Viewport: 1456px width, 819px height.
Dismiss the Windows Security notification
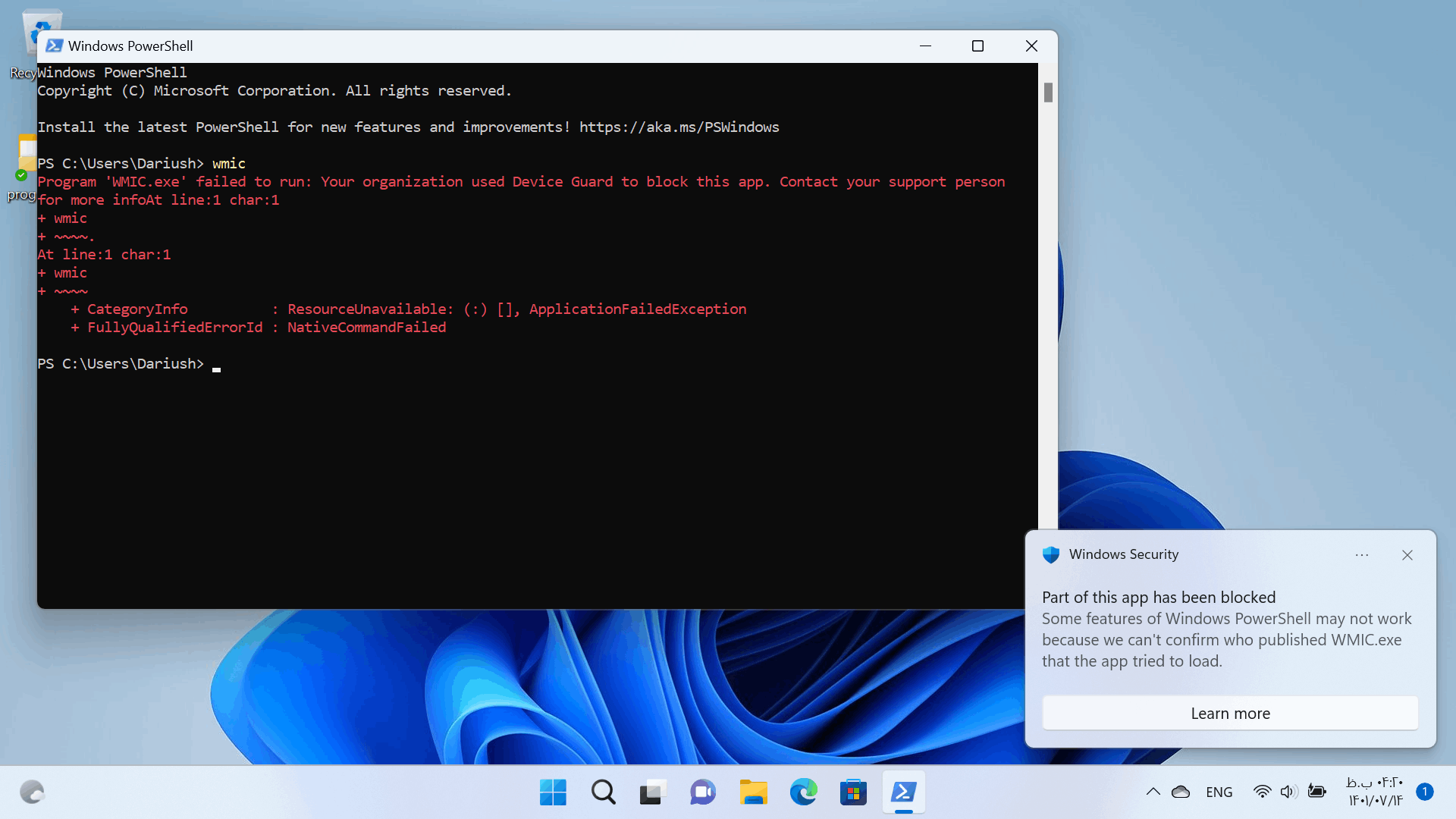pos(1407,555)
